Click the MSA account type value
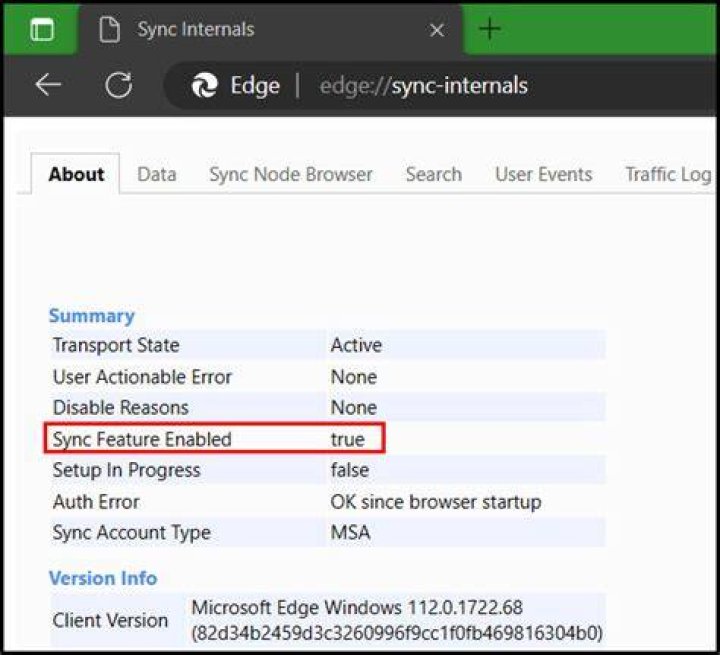This screenshot has height=655, width=720. [x=350, y=532]
